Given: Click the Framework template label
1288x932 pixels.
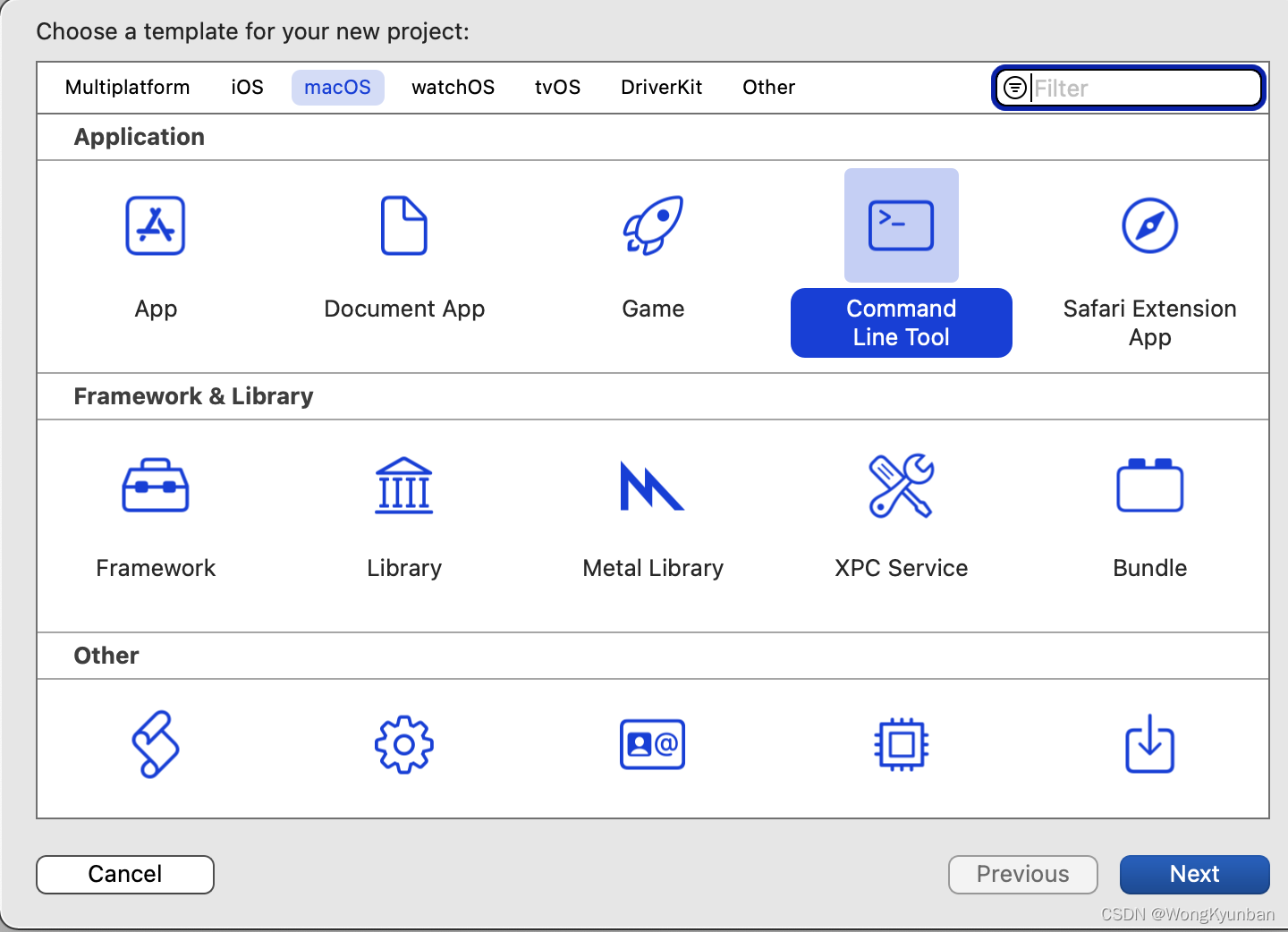Looking at the screenshot, I should coord(156,568).
